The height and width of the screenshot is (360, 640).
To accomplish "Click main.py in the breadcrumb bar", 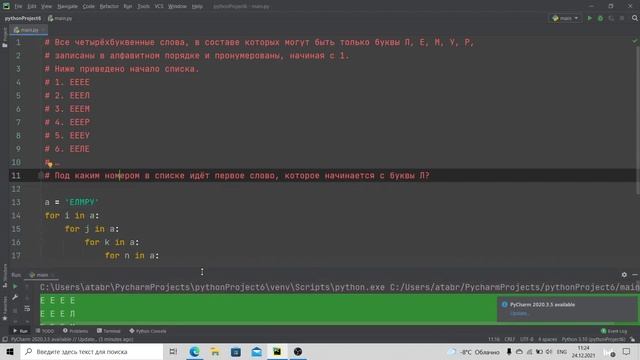I will (60, 18).
